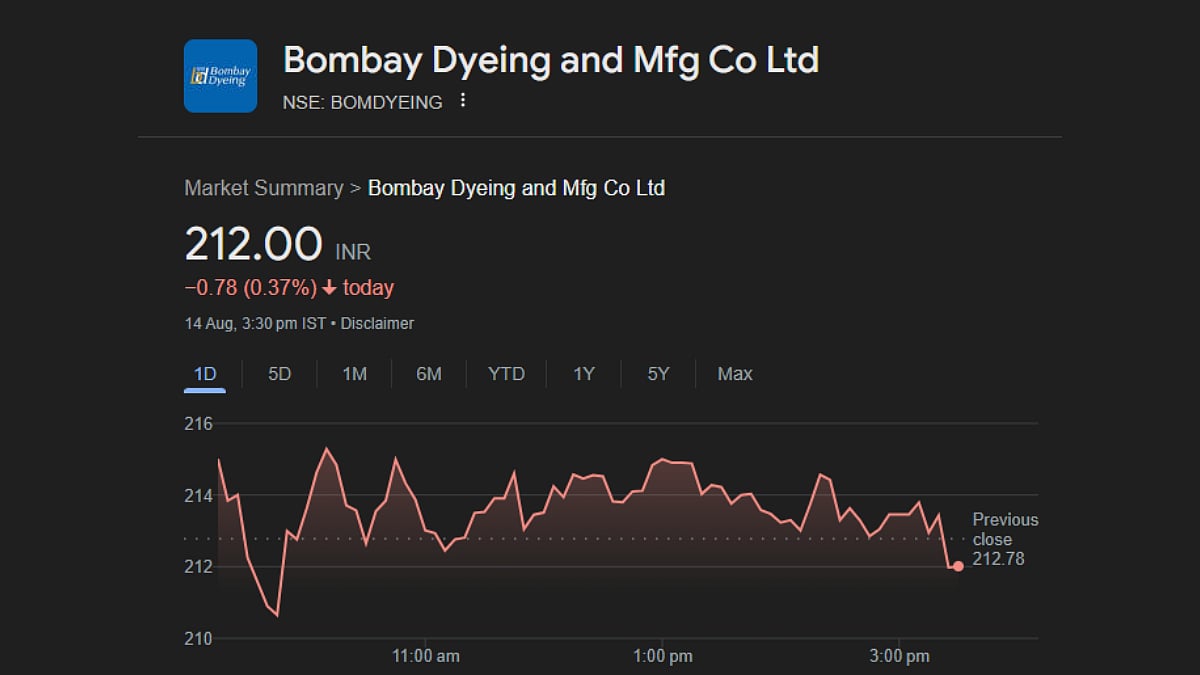Show the 6M price chart
1200x675 pixels.
point(429,374)
